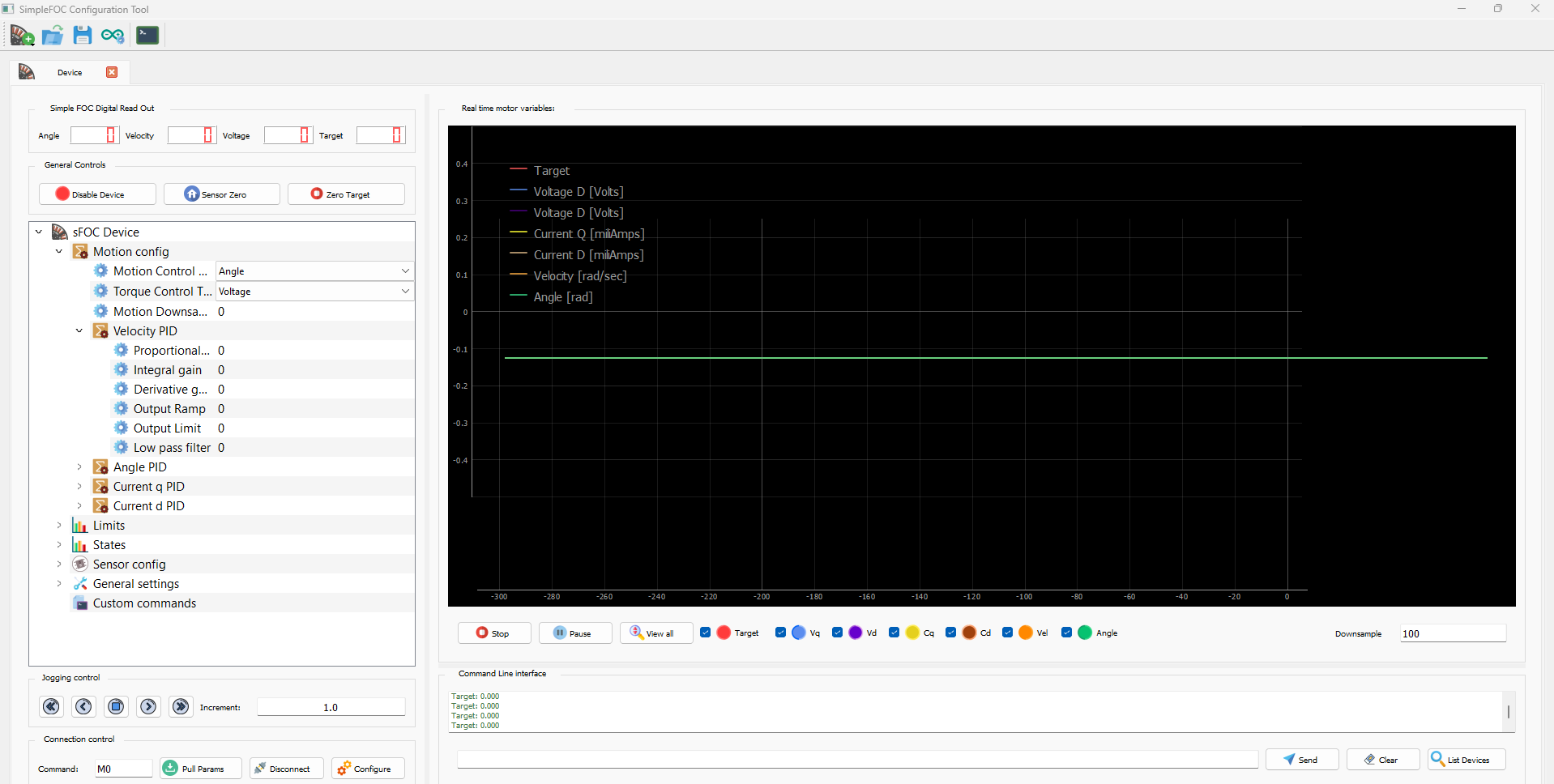Click View all plot button

pyautogui.click(x=656, y=633)
